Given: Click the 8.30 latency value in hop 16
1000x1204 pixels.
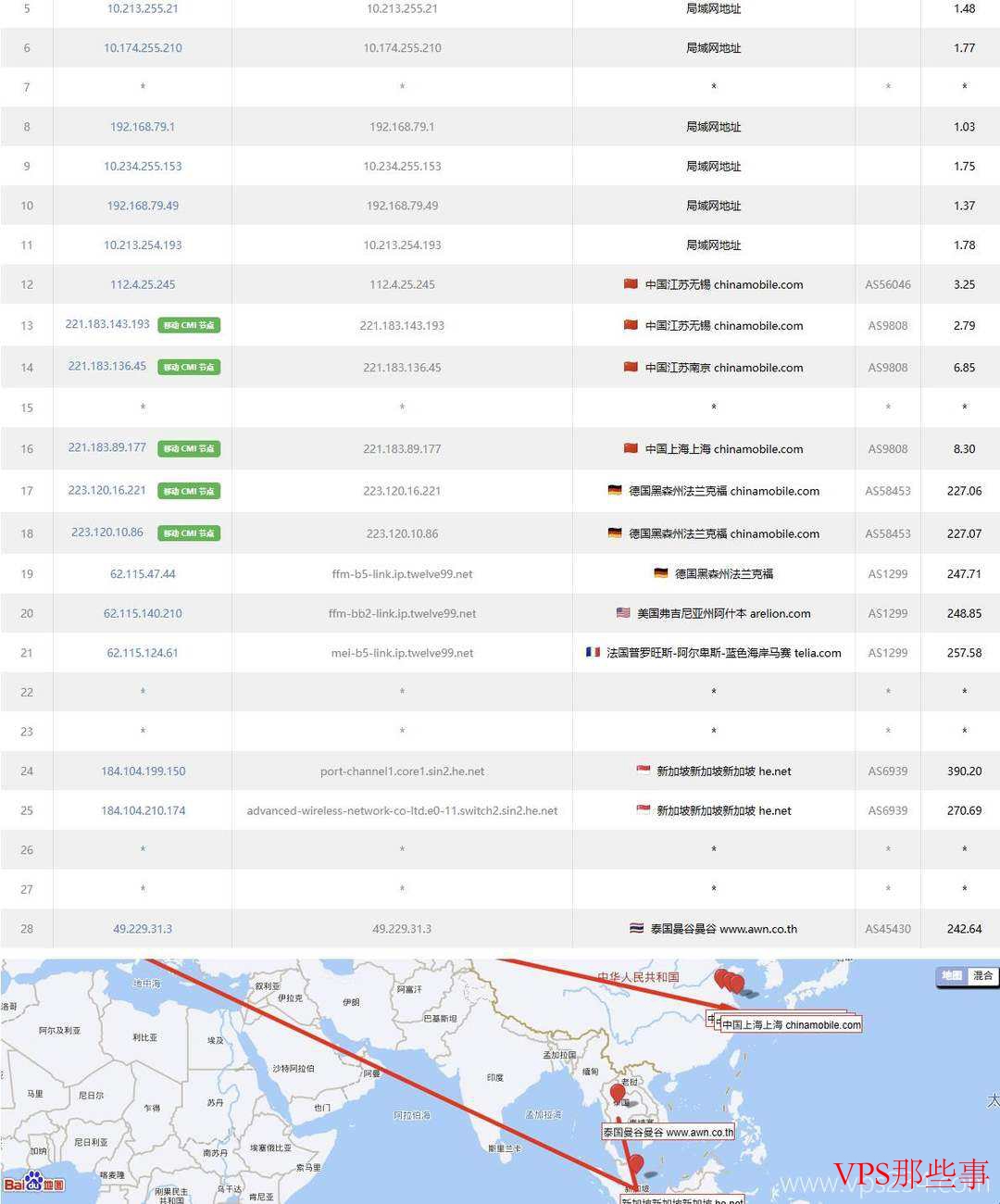Looking at the screenshot, I should point(964,448).
